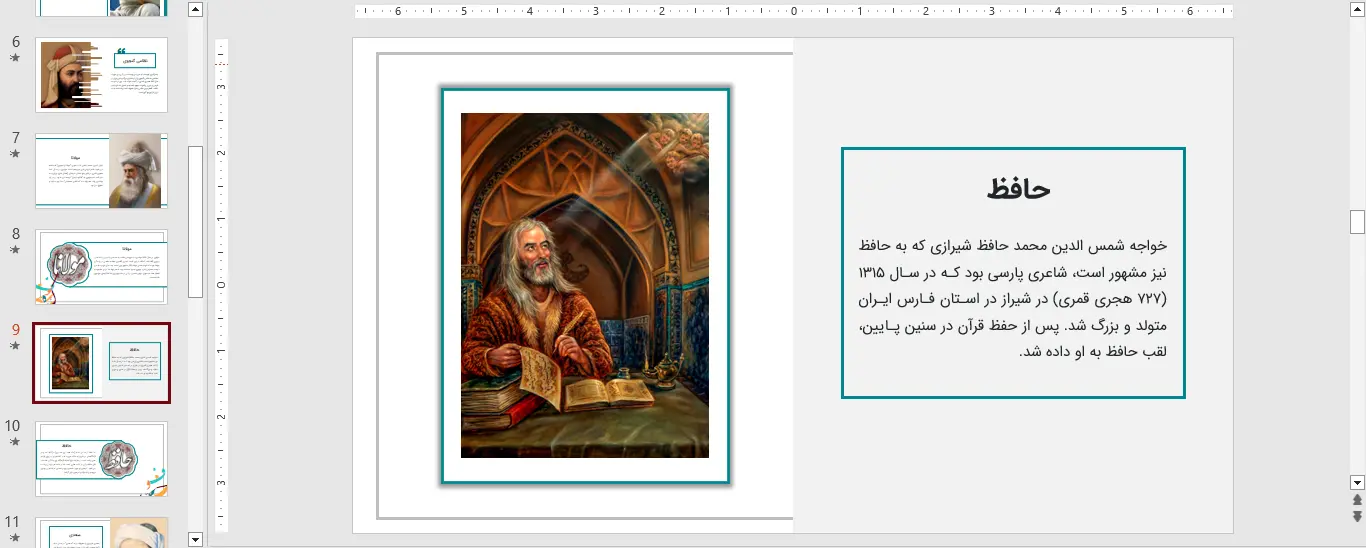This screenshot has height=548, width=1366.
Task: Click the animation star under slide number 8
Action: coord(15,250)
